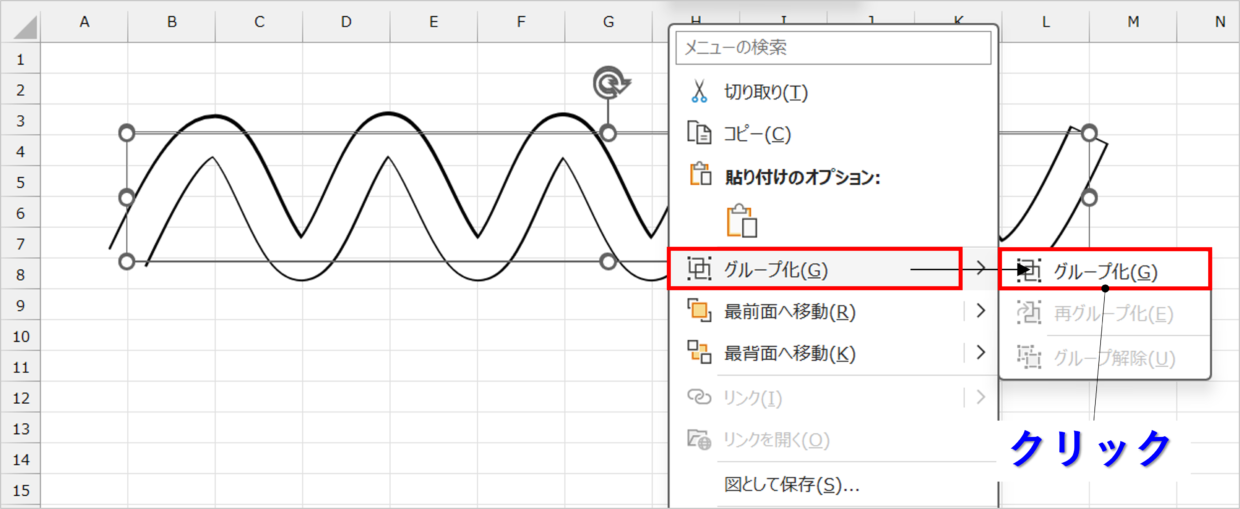The image size is (1240, 509).
Task: Click the bottom-middle sizing handle of the shape
Action: 608,262
